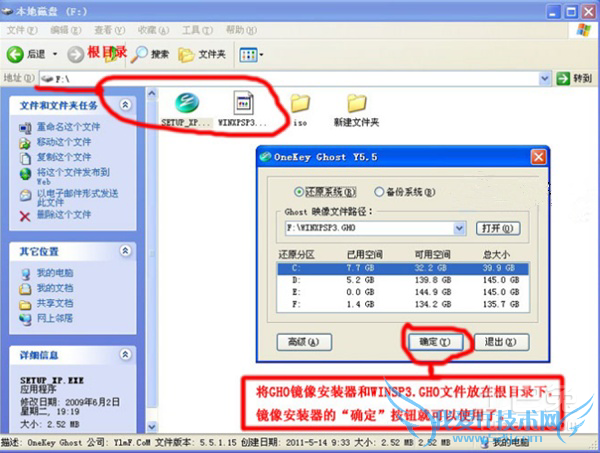Open the 工具 menu
600x453 pixels.
(x=197, y=30)
